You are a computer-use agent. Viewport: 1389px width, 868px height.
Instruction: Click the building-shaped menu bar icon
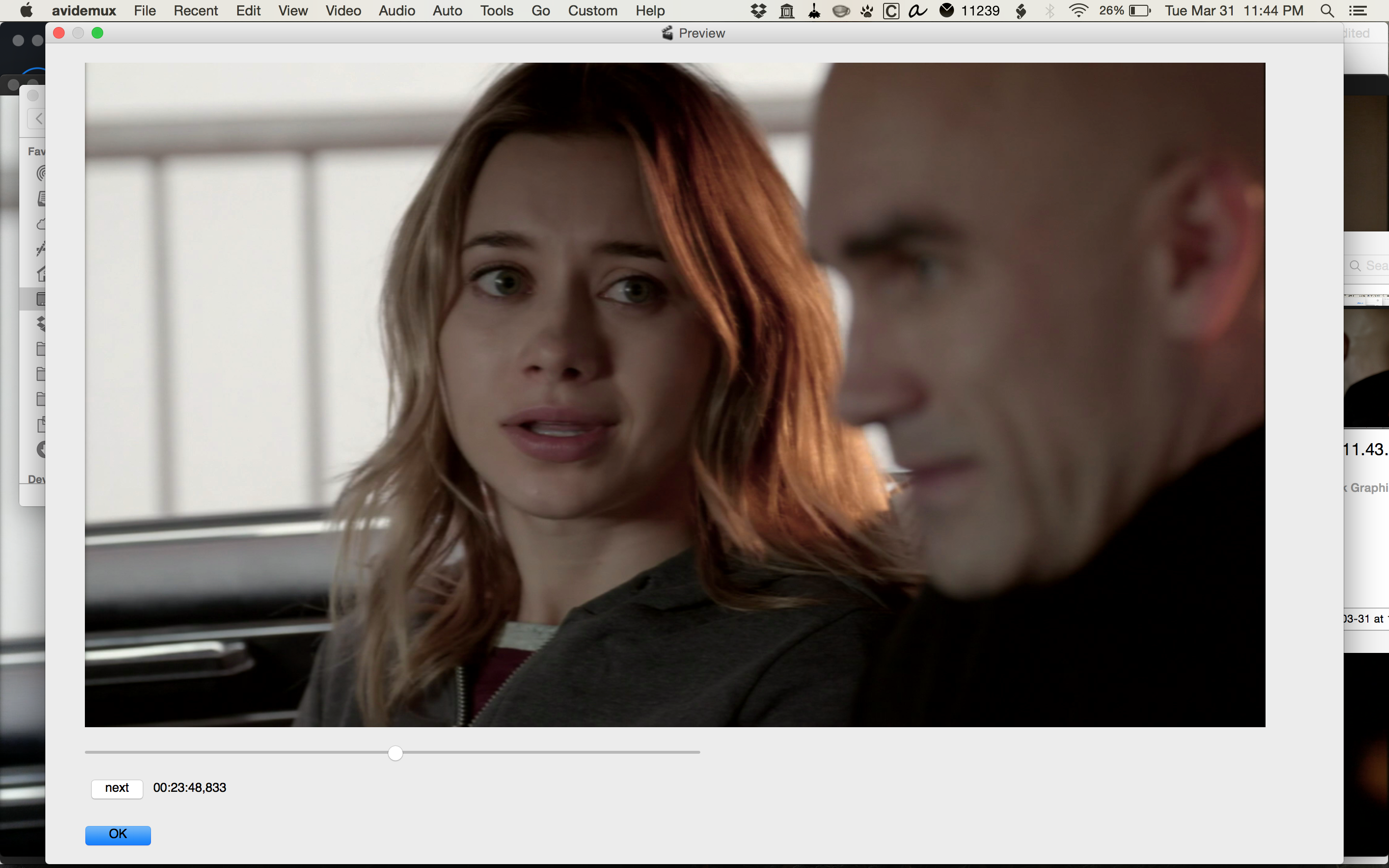point(787,10)
